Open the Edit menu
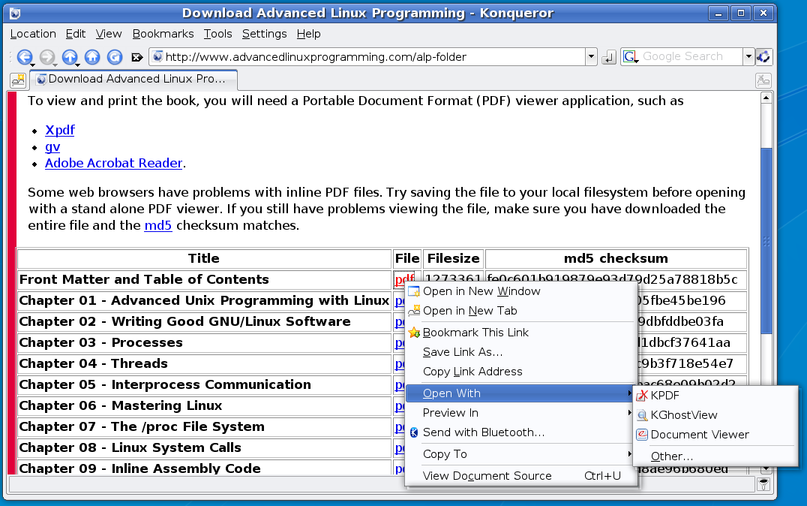The image size is (807, 506). (x=75, y=34)
